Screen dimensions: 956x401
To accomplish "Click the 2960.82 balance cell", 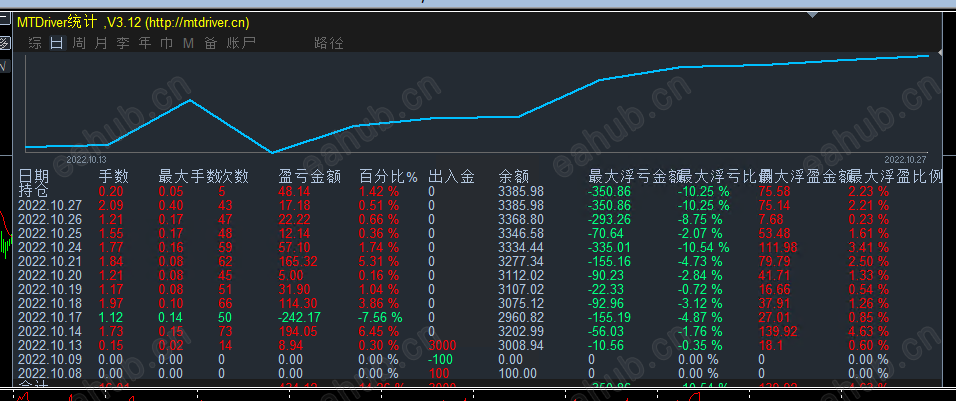I will pyautogui.click(x=521, y=317).
